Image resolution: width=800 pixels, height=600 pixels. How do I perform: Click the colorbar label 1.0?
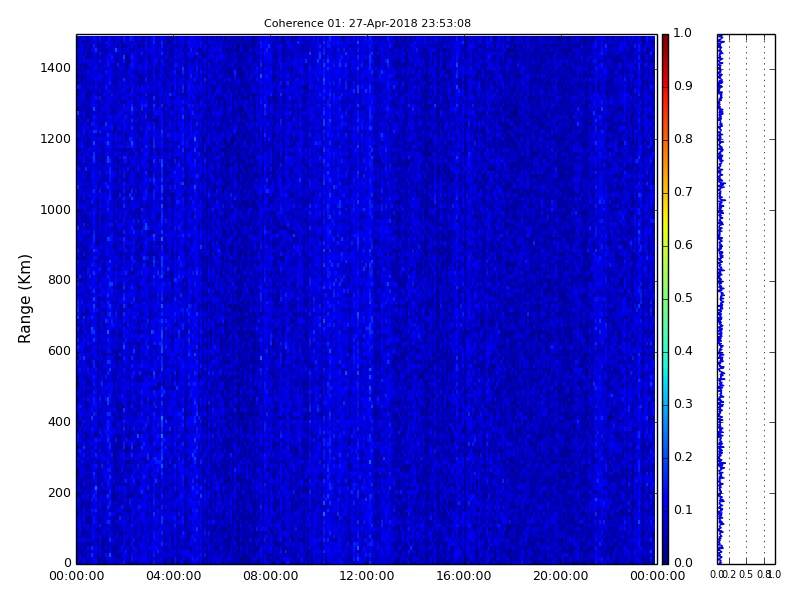point(683,33)
